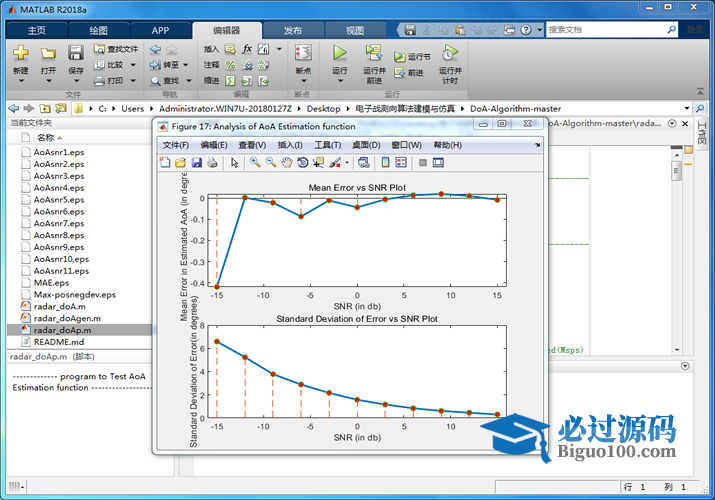Switch to the 绘图 (Plots) ribbon tab

point(99,30)
